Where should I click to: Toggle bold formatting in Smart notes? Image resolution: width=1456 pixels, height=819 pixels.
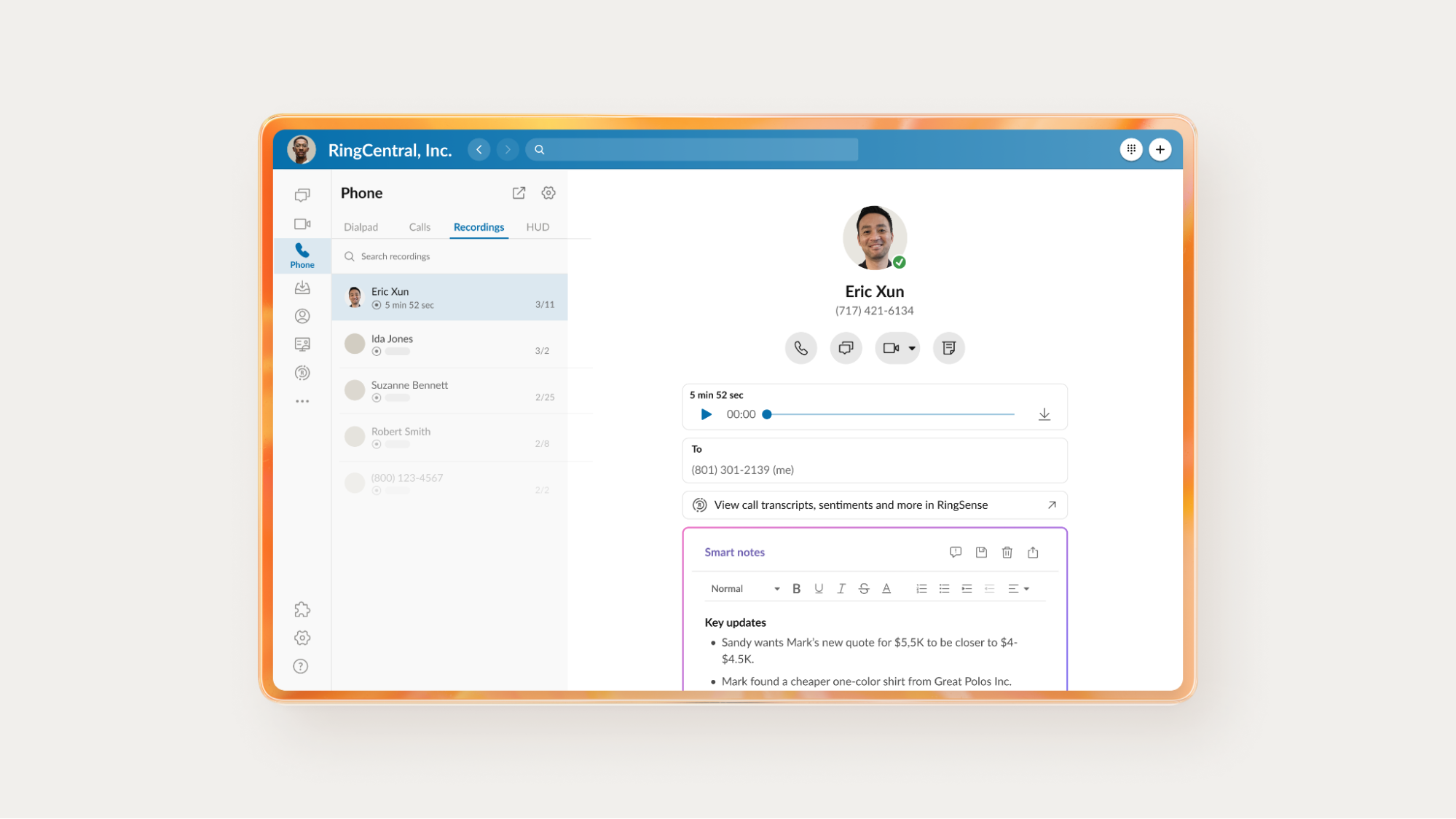pos(796,588)
